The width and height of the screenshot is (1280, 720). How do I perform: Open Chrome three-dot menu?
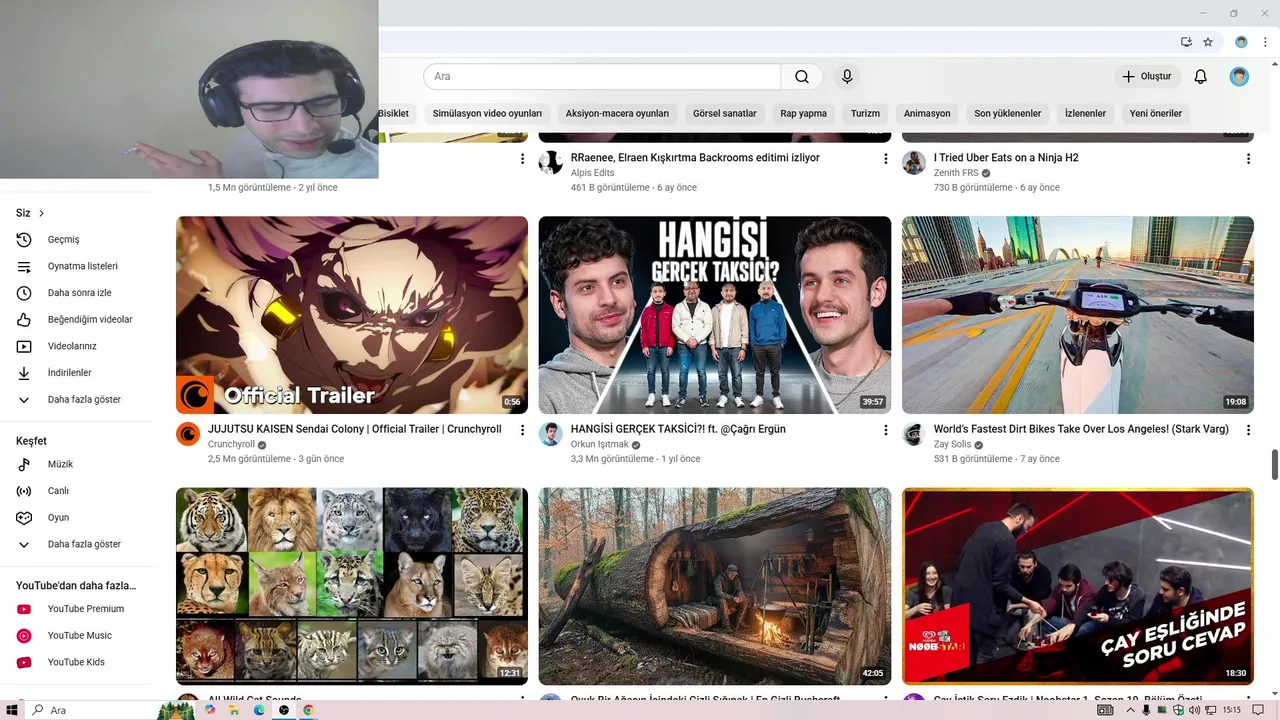(1265, 42)
